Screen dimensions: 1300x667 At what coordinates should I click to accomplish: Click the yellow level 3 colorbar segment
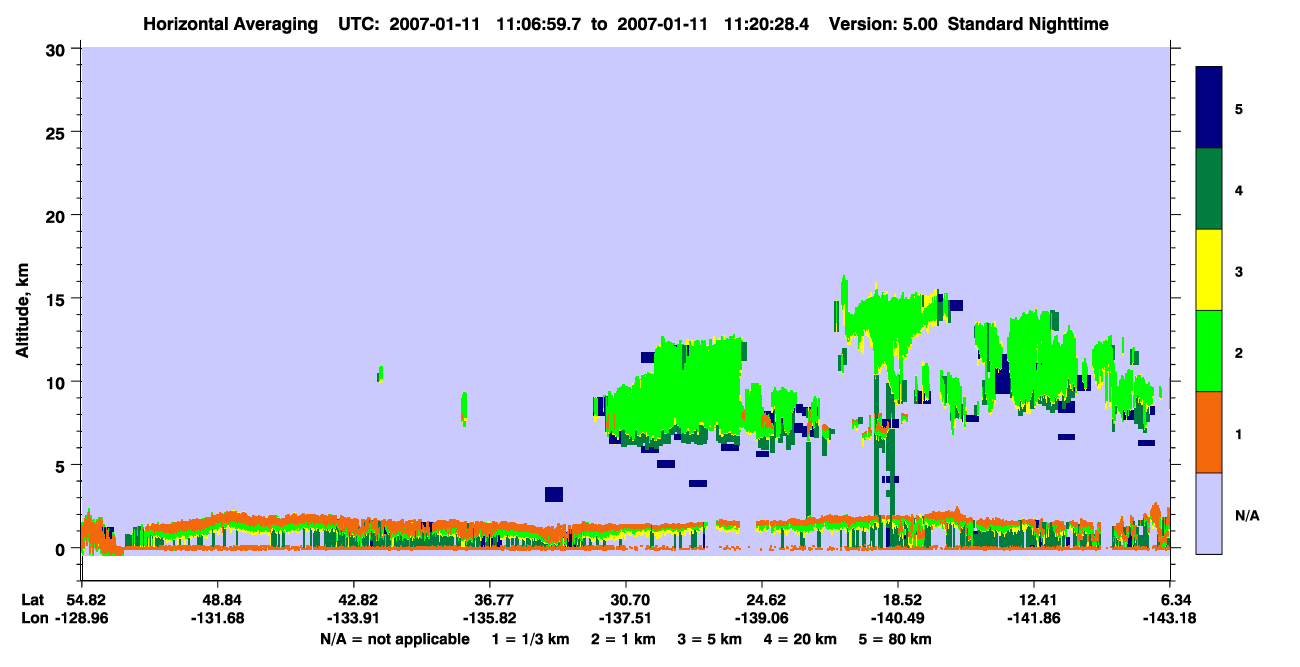pyautogui.click(x=1209, y=270)
